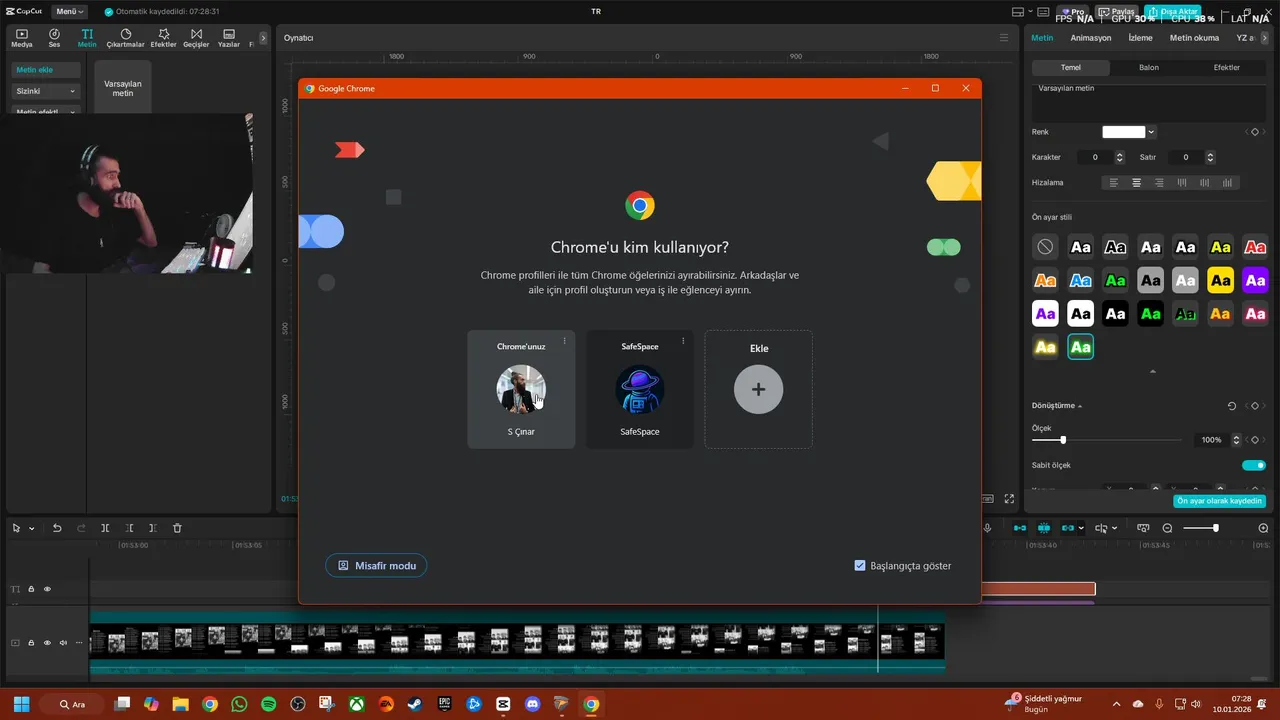The image size is (1280, 720).
Task: Click the Dışa Aktar export button
Action: 1172,12
